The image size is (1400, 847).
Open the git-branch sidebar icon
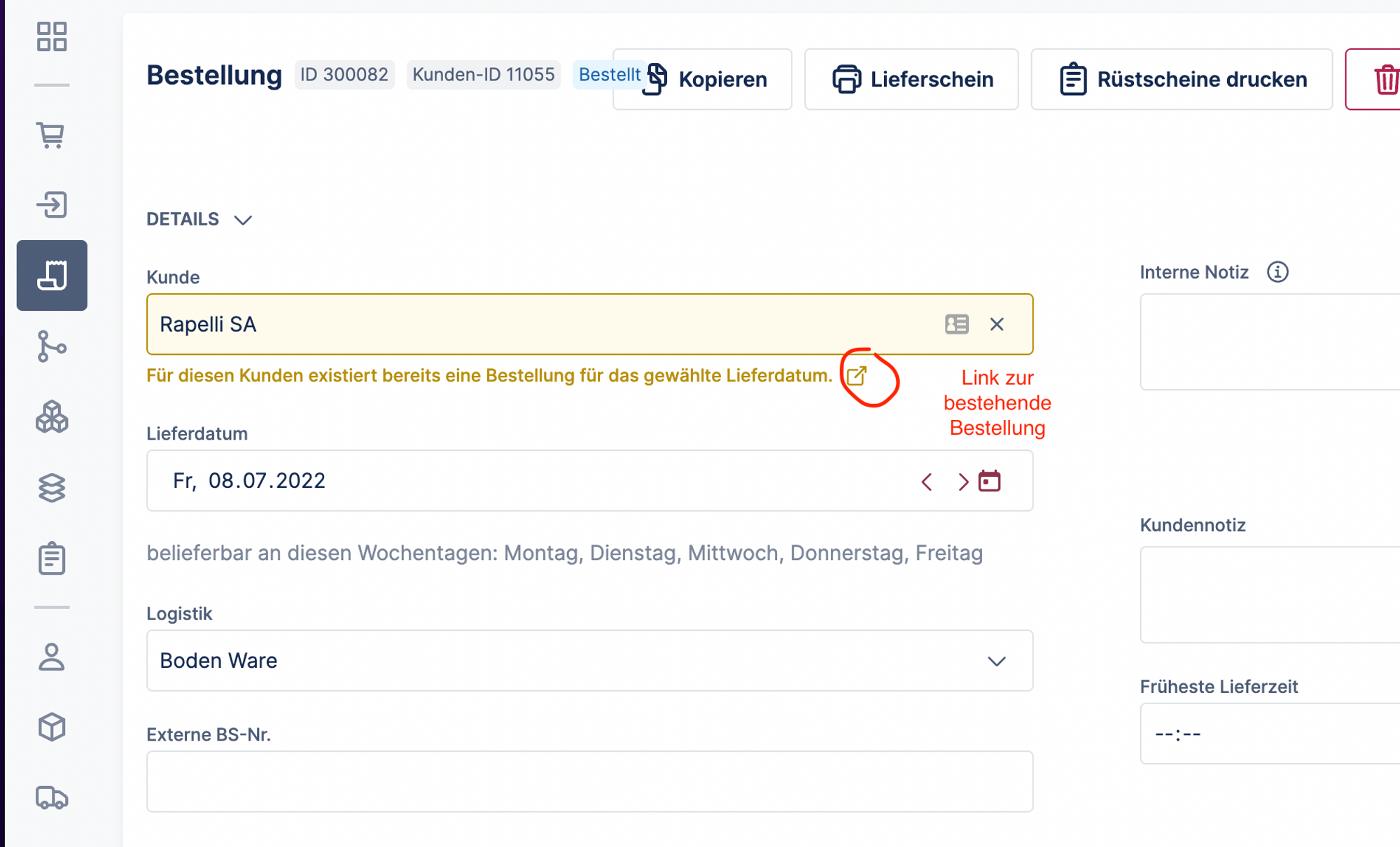click(x=52, y=346)
